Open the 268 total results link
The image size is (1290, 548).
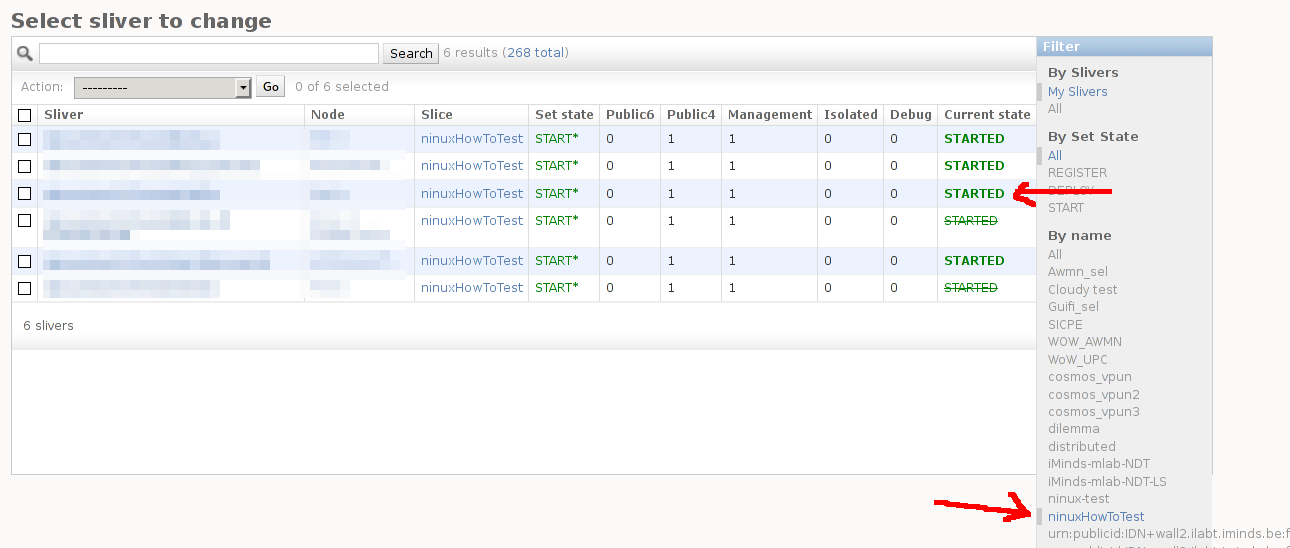tap(535, 53)
